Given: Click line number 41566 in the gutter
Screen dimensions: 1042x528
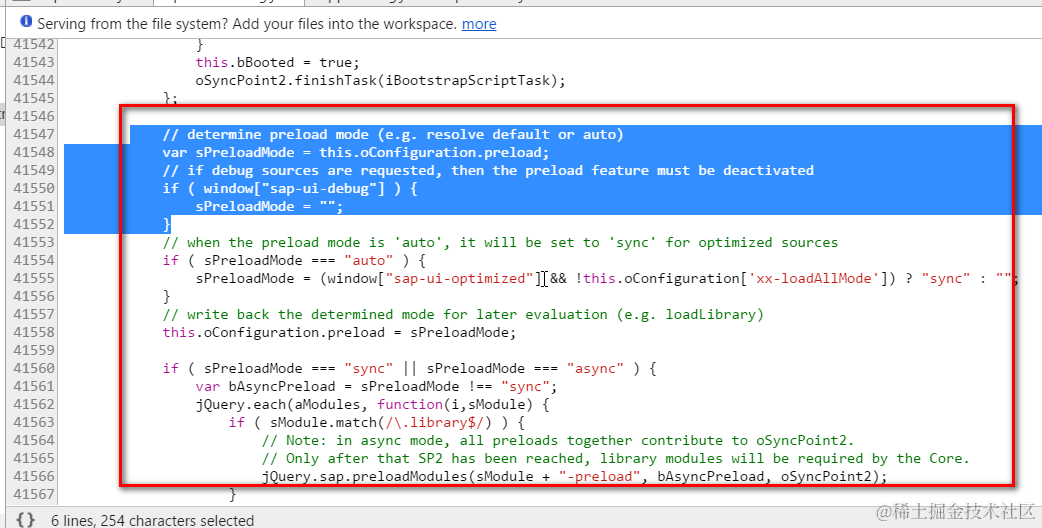Looking at the screenshot, I should 34,476.
